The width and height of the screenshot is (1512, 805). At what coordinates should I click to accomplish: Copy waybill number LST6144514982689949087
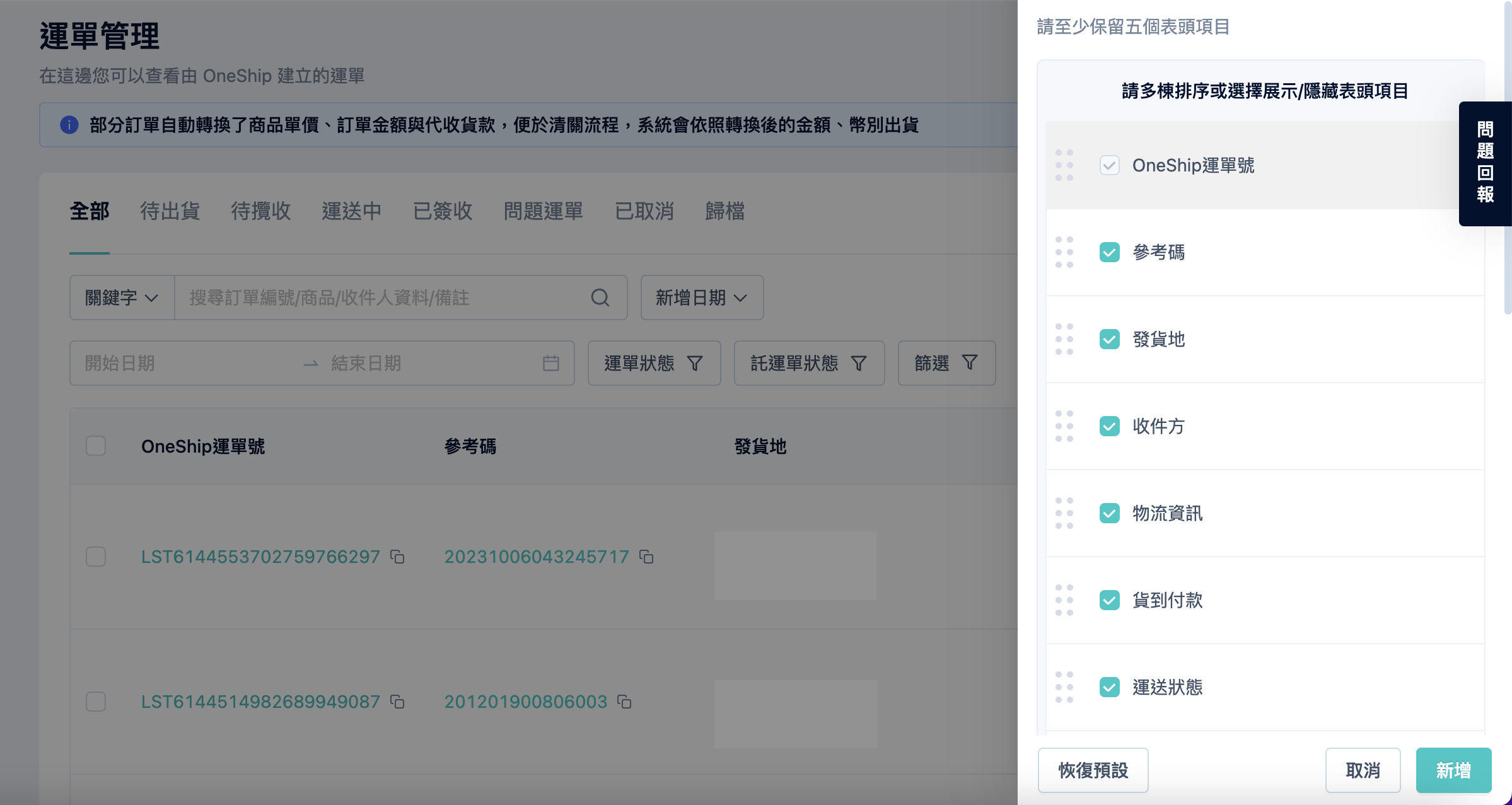tap(397, 702)
